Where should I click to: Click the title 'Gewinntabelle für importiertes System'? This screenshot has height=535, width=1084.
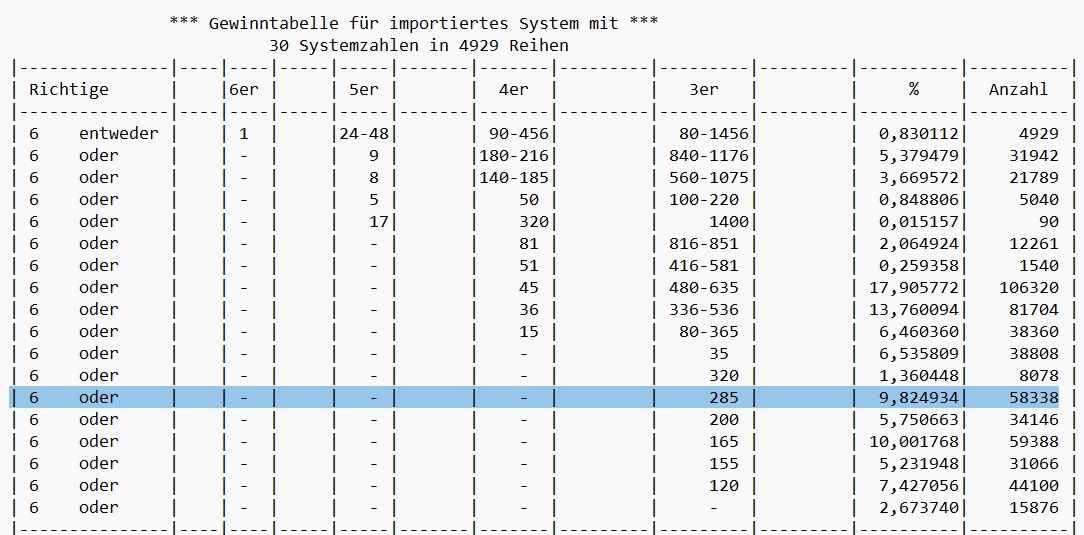pyautogui.click(x=413, y=24)
